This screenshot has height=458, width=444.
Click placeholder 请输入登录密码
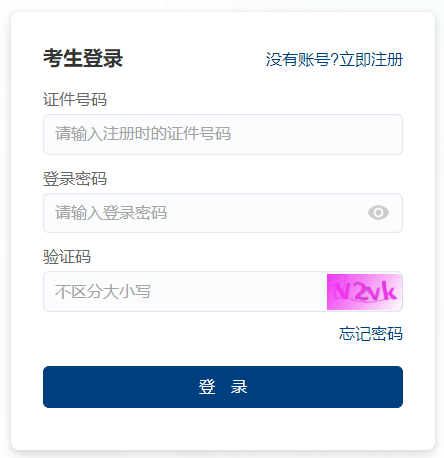[111, 213]
